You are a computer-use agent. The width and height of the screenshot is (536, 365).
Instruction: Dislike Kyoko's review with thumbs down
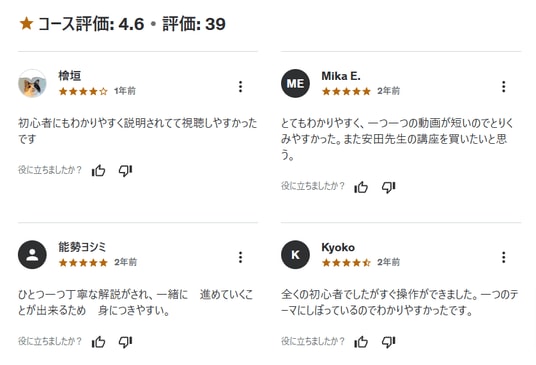point(388,341)
